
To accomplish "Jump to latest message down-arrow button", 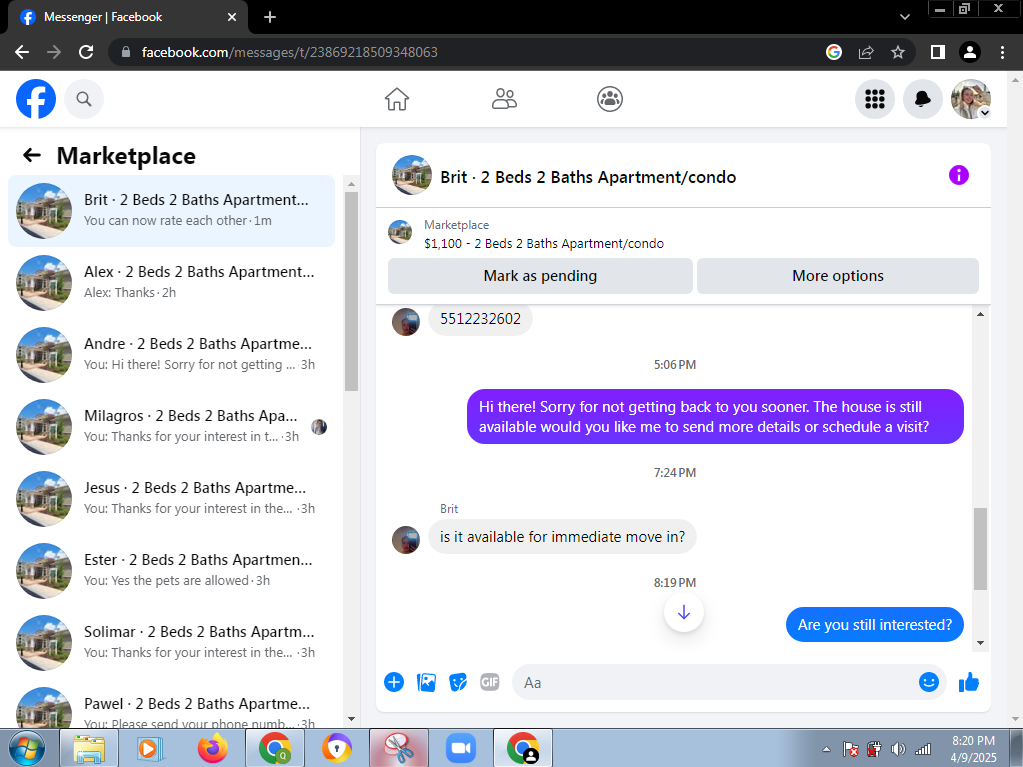I will click(683, 612).
